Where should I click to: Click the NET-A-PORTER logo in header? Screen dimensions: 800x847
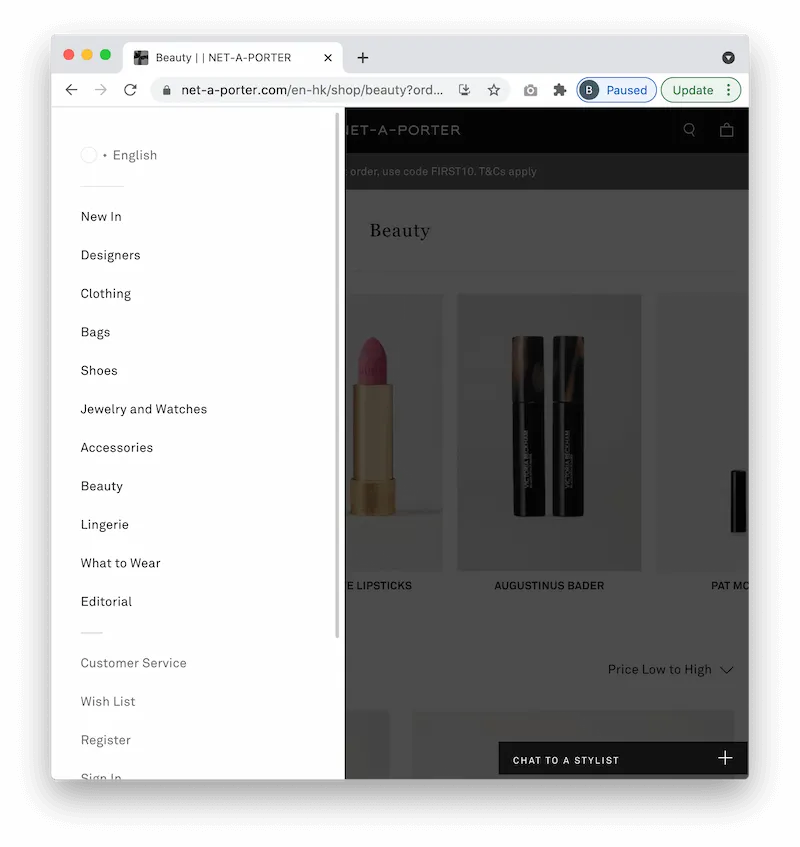[403, 130]
